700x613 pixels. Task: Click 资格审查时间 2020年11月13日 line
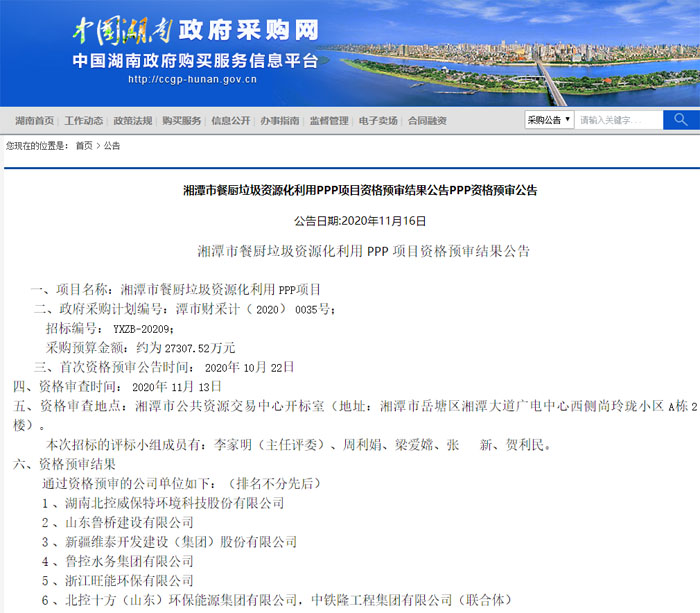pyautogui.click(x=117, y=387)
